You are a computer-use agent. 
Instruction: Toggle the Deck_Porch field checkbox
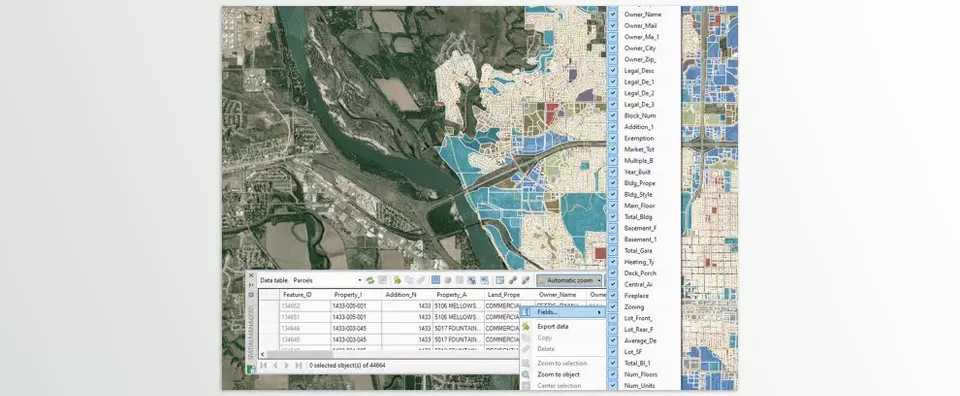pos(613,273)
